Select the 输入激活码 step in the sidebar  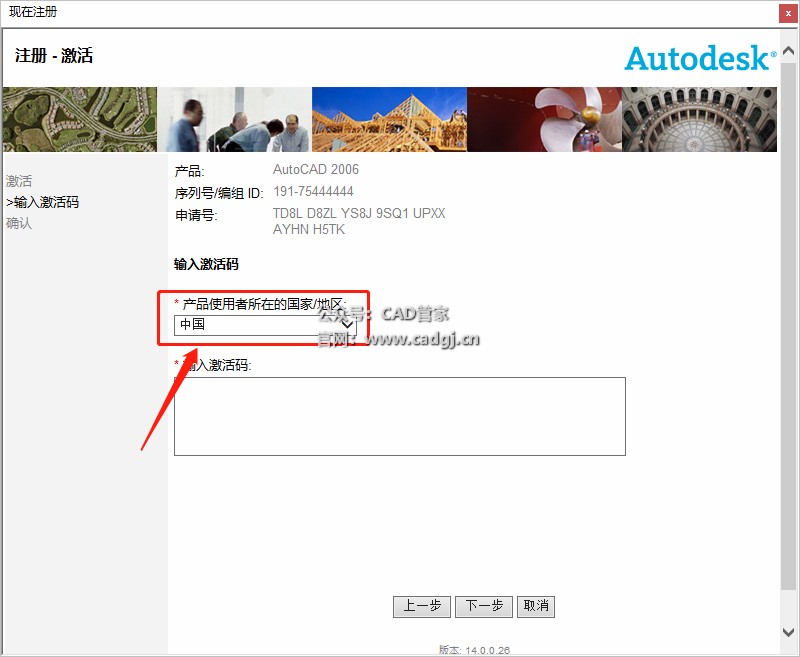tap(42, 202)
